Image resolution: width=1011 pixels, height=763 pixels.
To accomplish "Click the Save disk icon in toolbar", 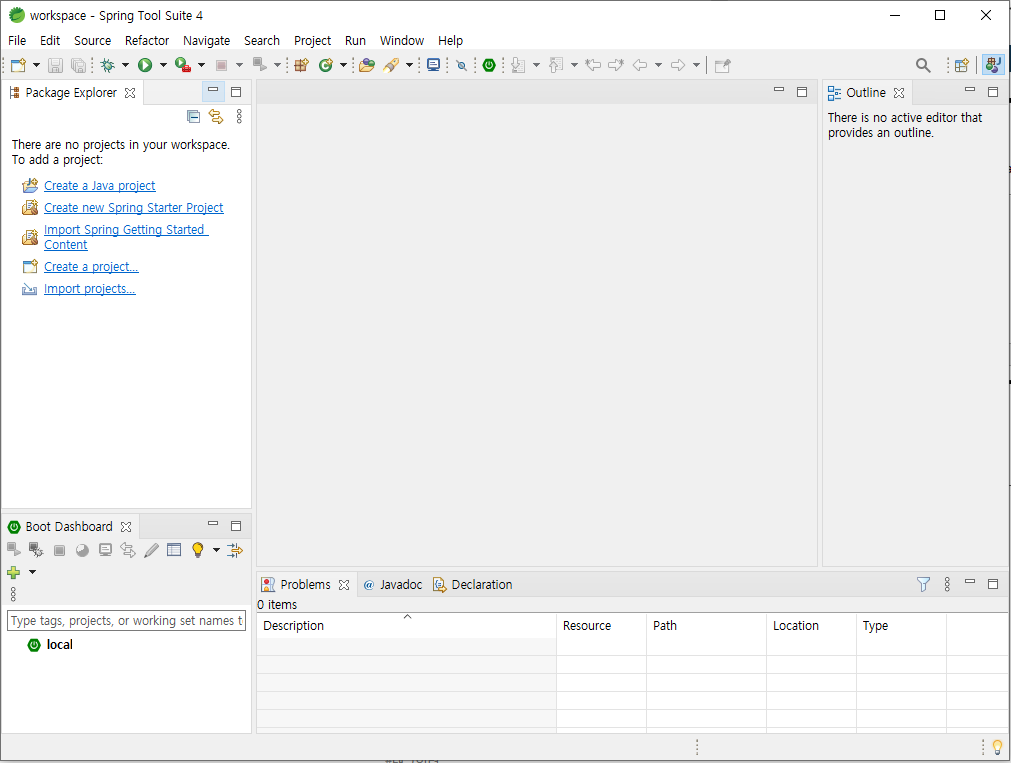I will tap(55, 65).
